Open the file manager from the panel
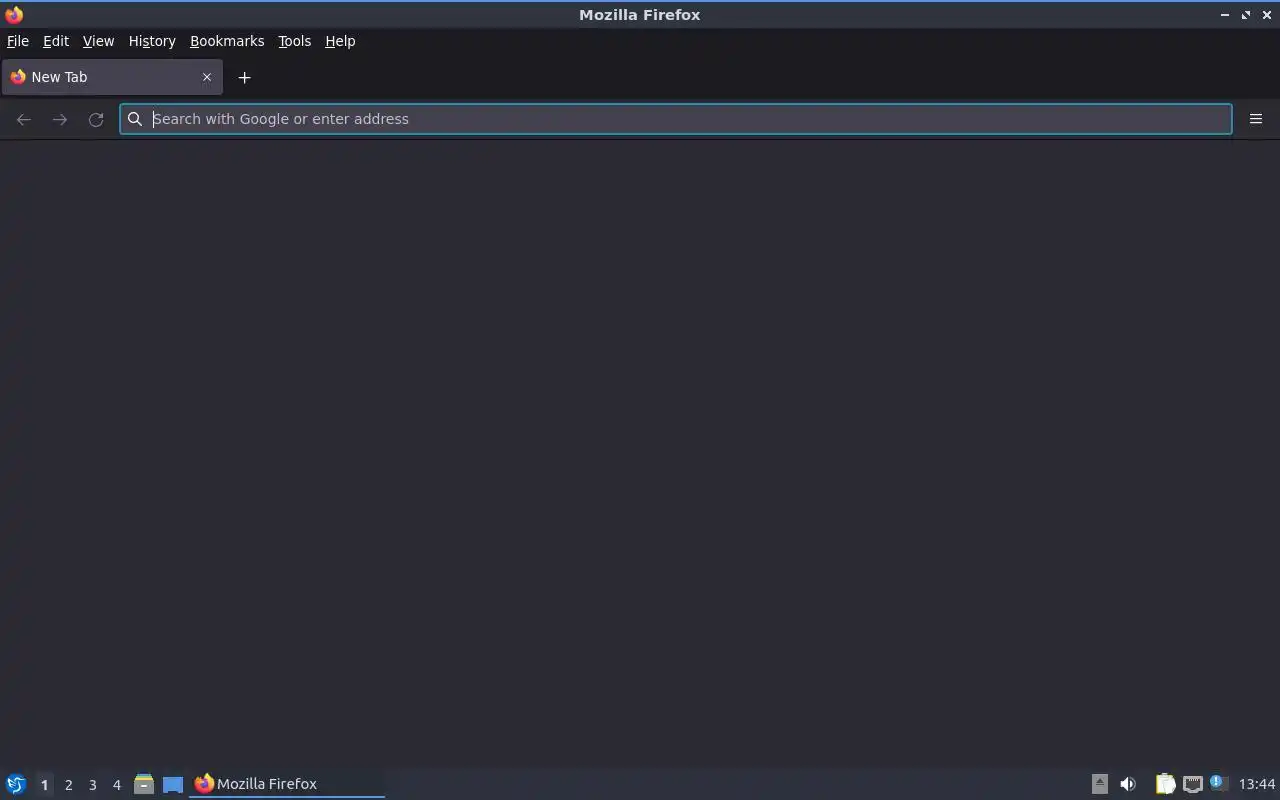 tap(144, 784)
